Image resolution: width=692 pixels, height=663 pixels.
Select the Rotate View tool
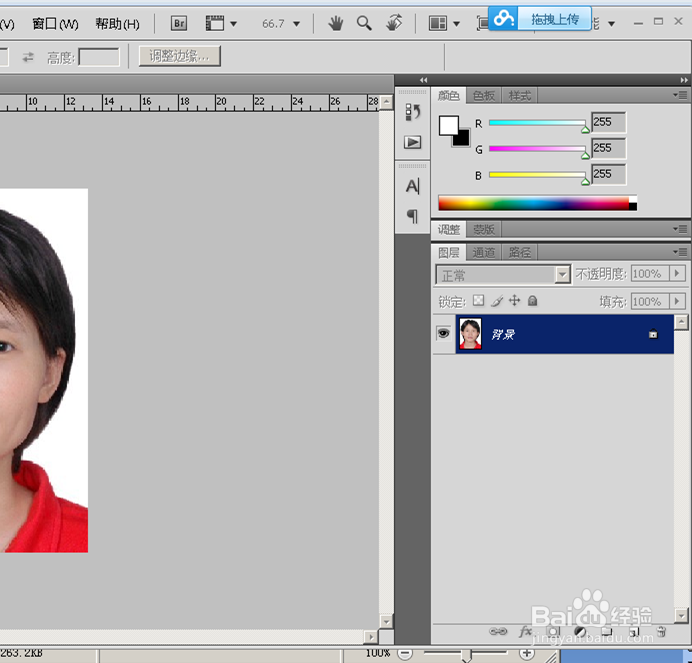click(394, 23)
